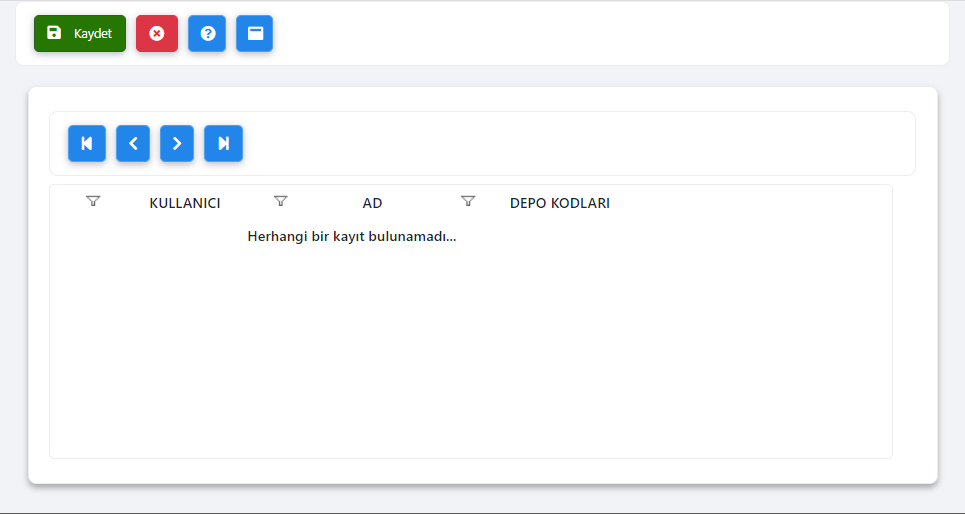Click blank header row area right of DEPO KODLARI
This screenshot has height=514, width=965.
click(750, 203)
